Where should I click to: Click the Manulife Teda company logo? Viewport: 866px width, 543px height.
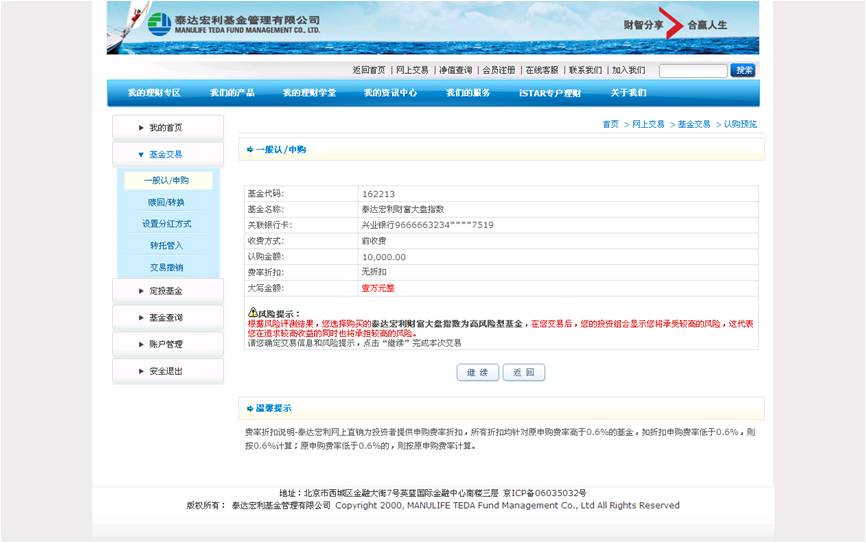(x=234, y=24)
